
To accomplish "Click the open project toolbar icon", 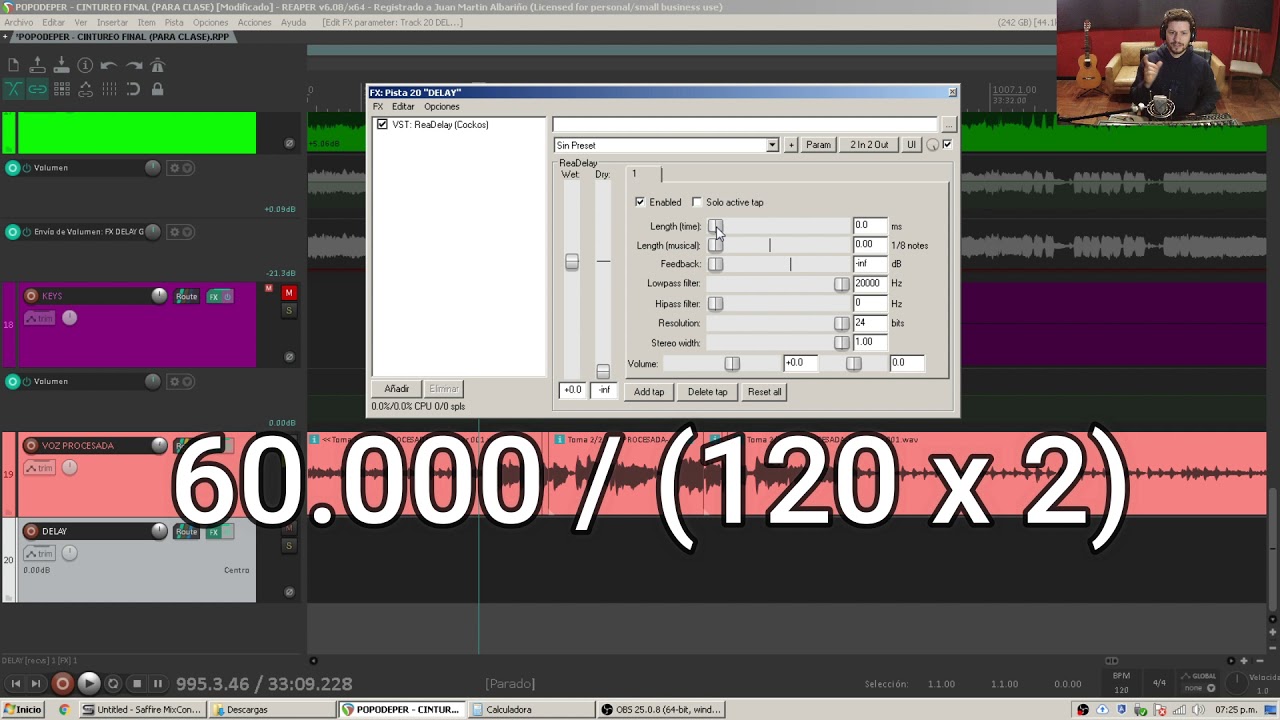I will pos(37,66).
